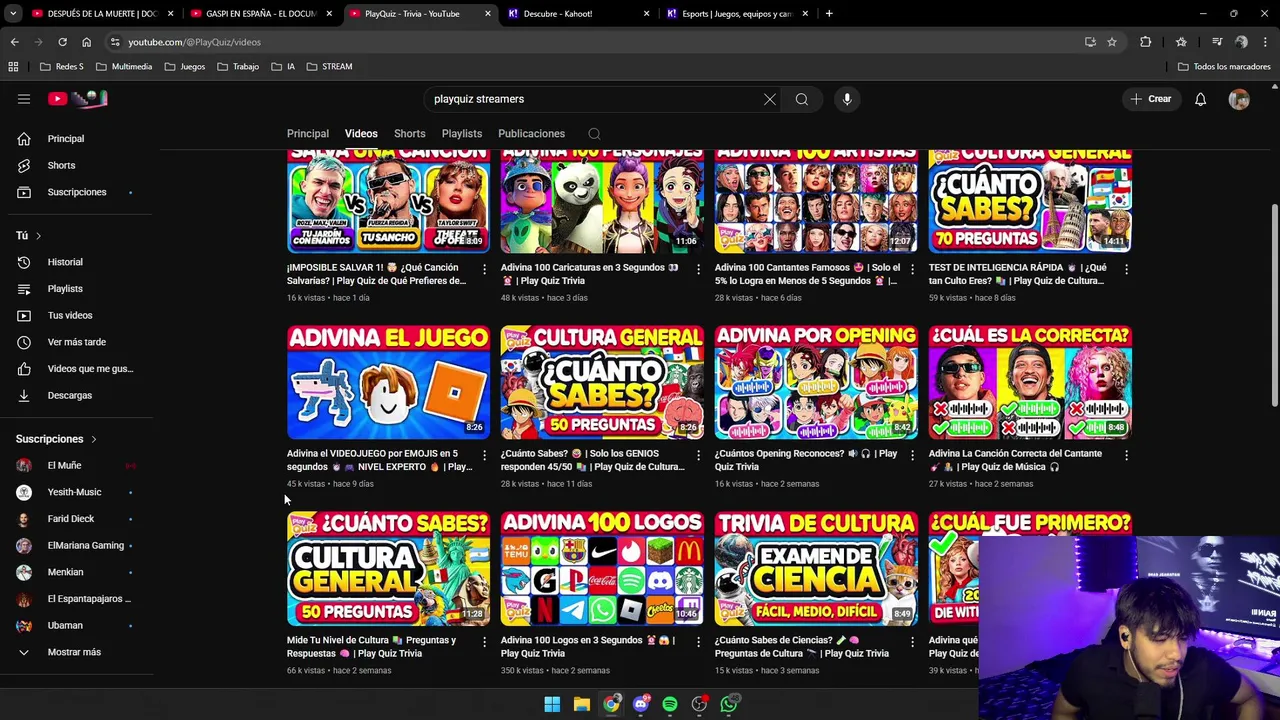Open options for TEST DE INTELIGENCIA RÁPIDA video
The height and width of the screenshot is (720, 1280).
tap(1126, 269)
